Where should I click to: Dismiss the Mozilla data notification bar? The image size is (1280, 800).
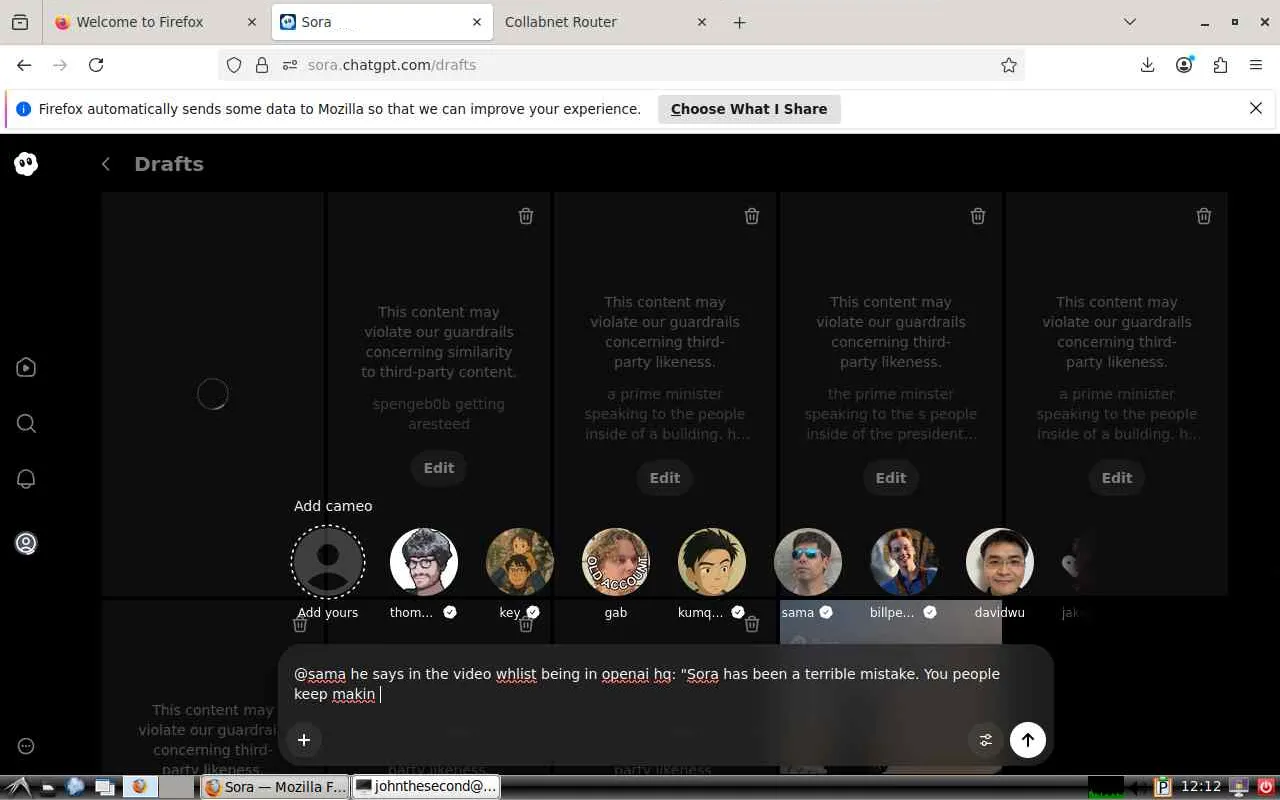click(x=1256, y=108)
